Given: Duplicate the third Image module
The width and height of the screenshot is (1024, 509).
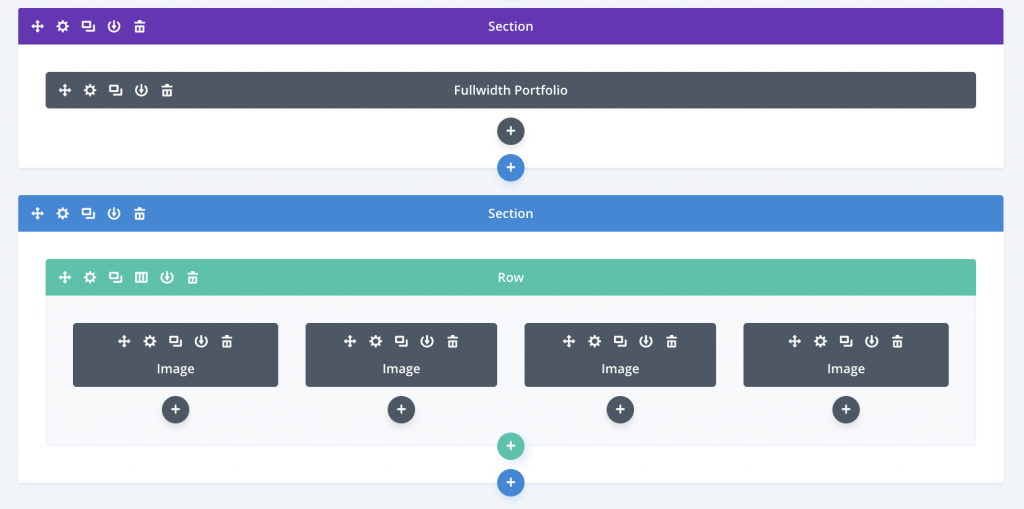Looking at the screenshot, I should (620, 341).
